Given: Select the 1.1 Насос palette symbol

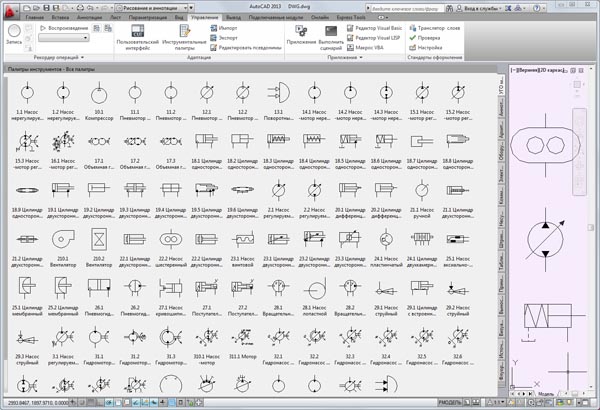Looking at the screenshot, I should [27, 93].
